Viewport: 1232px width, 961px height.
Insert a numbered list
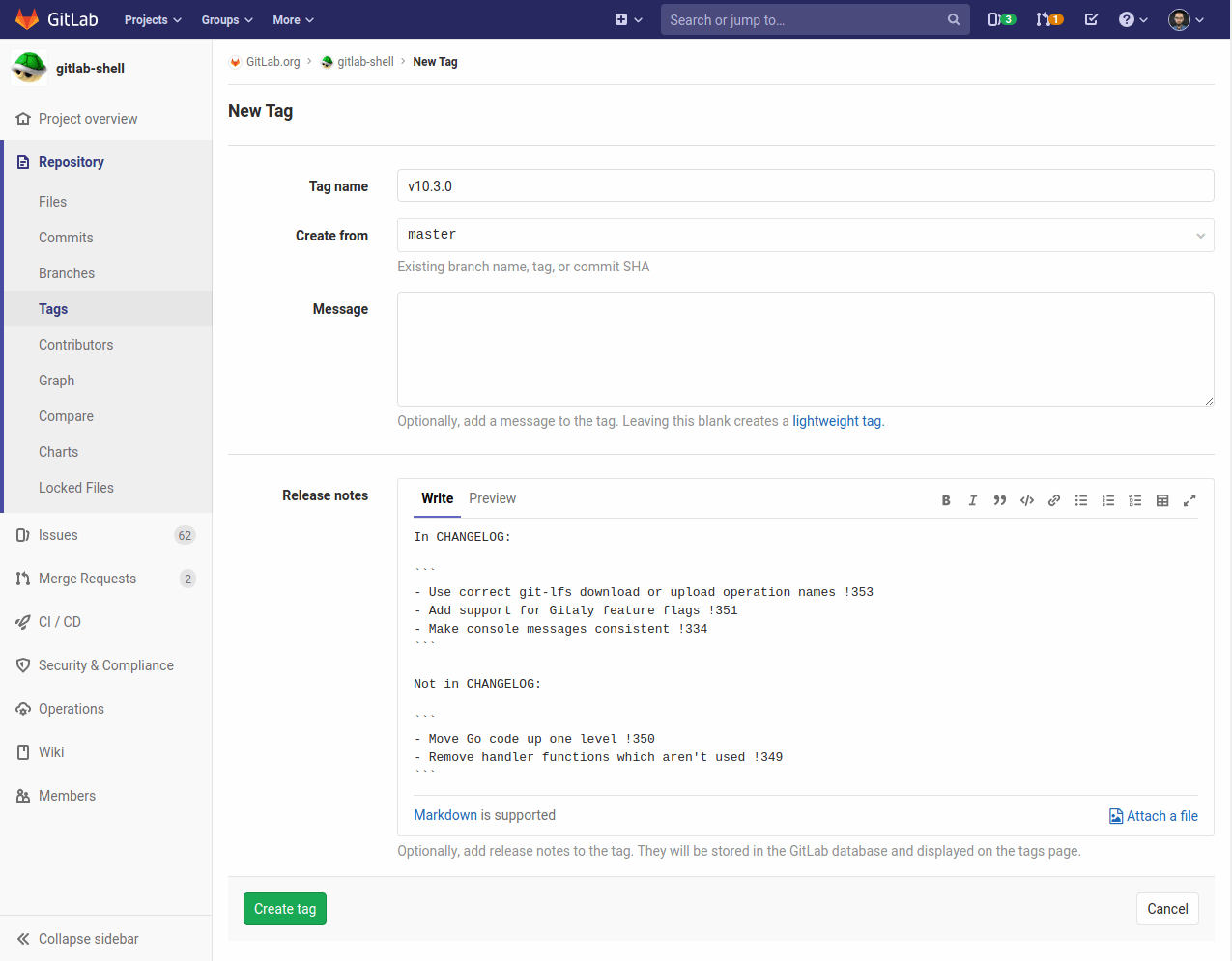point(1108,500)
